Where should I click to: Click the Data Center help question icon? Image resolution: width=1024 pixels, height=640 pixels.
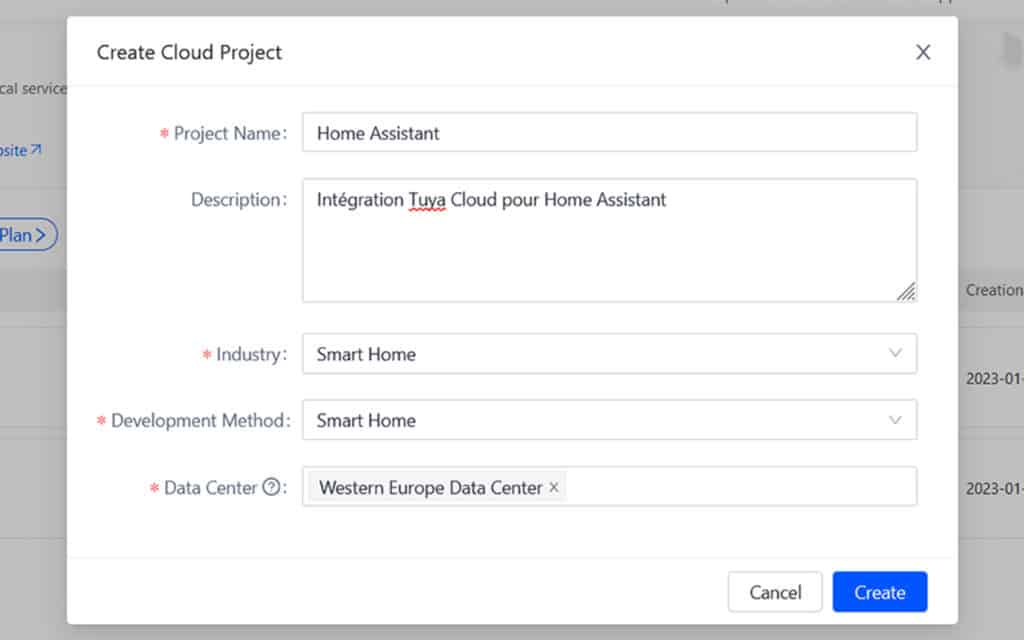[x=271, y=487]
